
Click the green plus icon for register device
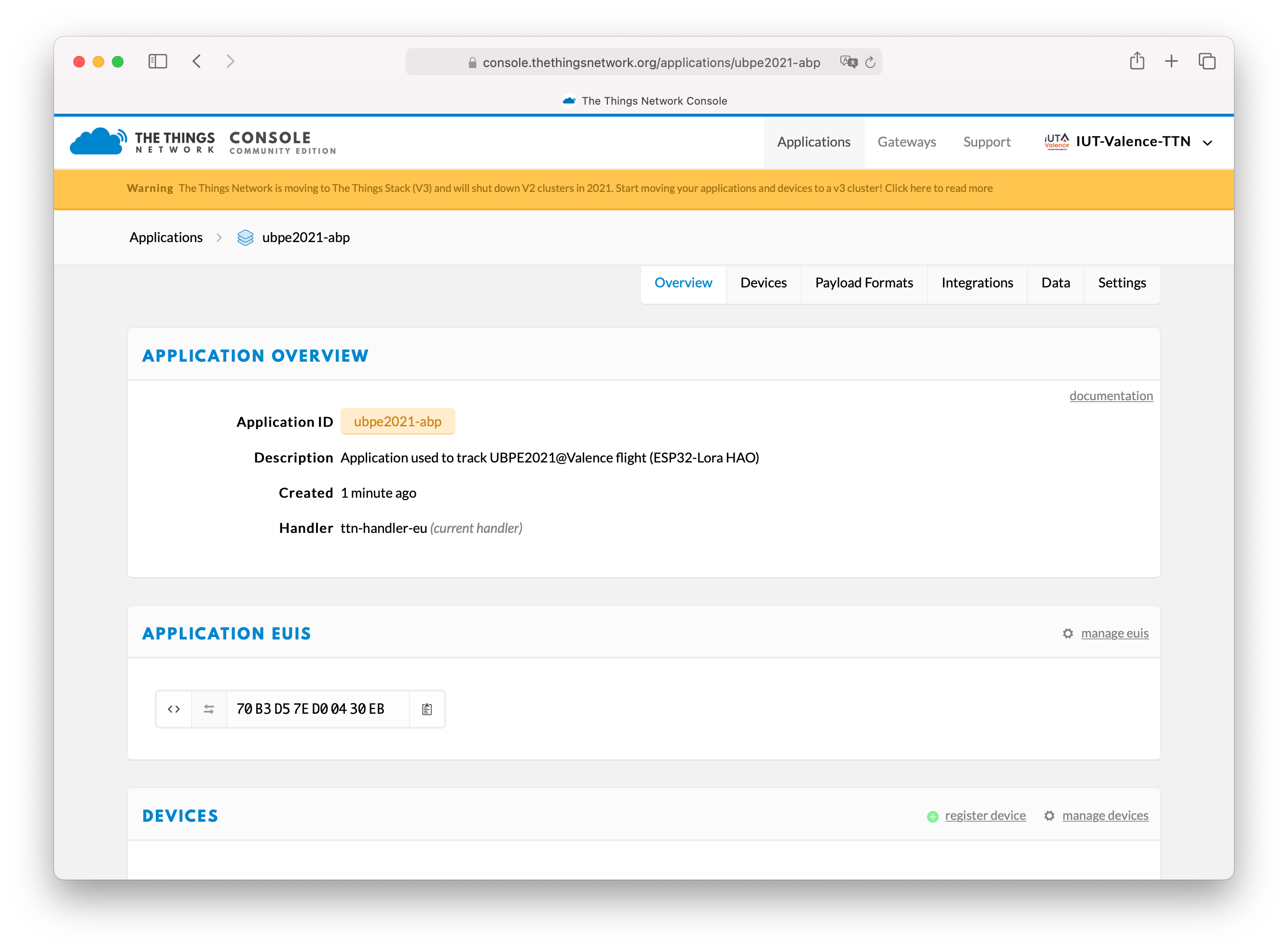(933, 817)
